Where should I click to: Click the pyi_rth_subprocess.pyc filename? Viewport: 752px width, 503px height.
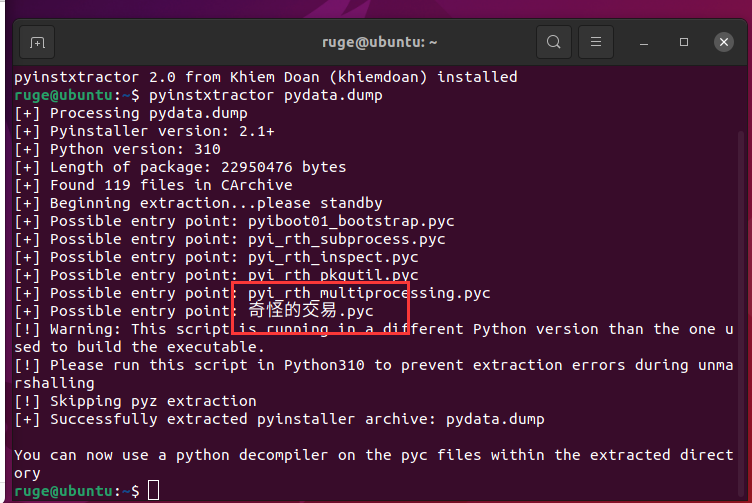click(346, 239)
